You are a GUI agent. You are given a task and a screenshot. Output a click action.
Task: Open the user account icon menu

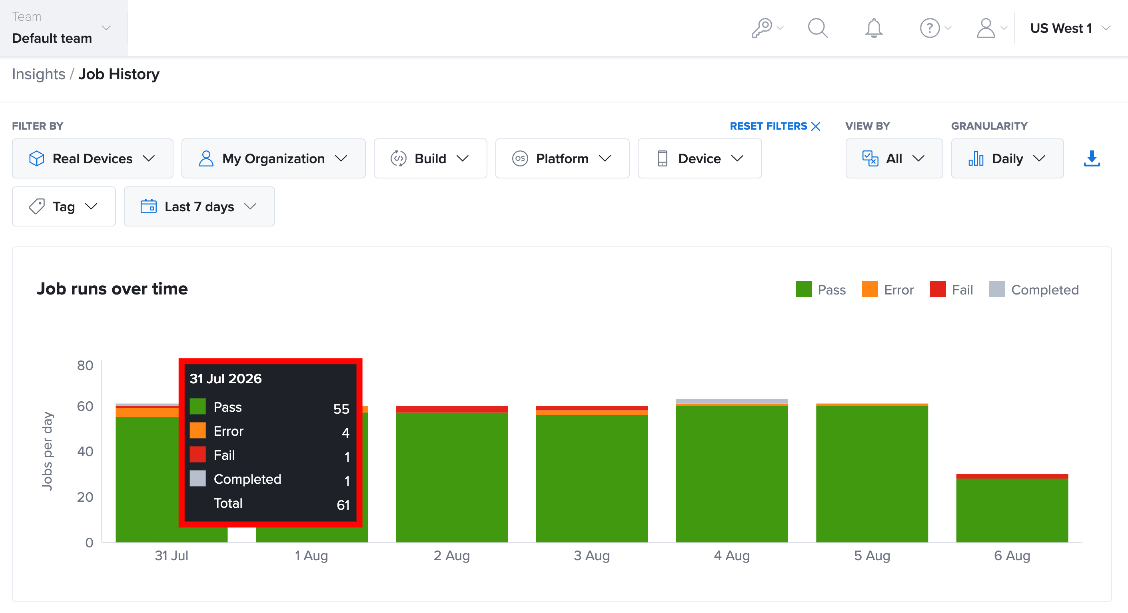pos(991,28)
